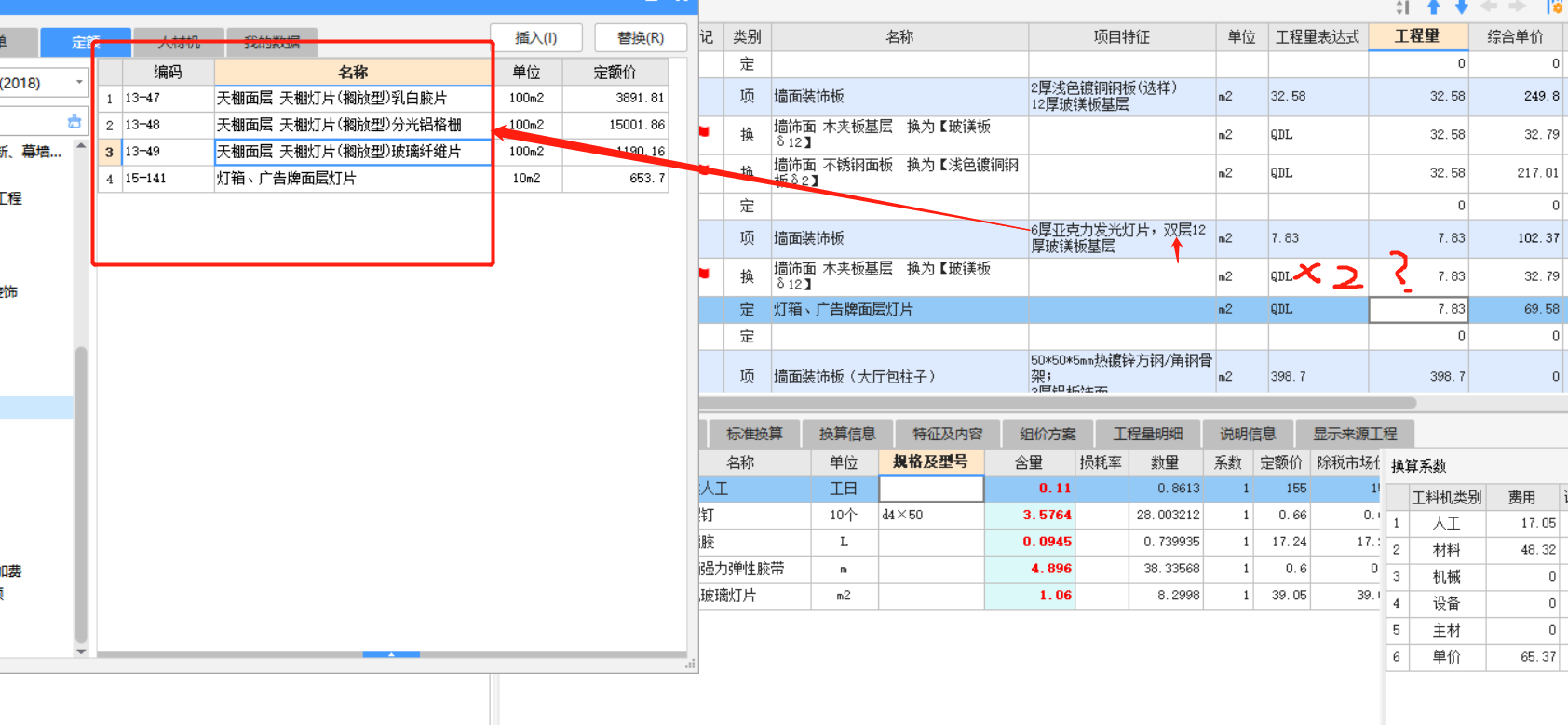
Task: Click the 墙面装饰板(大厅包柱子) item row
Action: [1133, 371]
